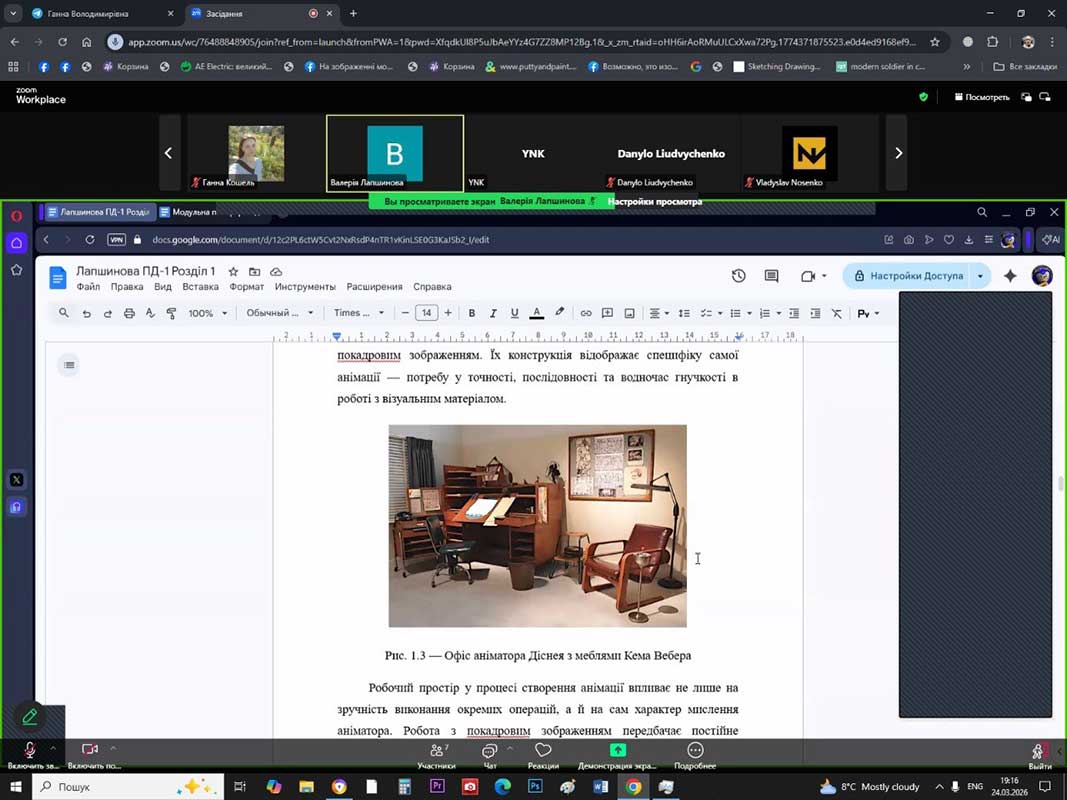This screenshot has height=800, width=1067.
Task: Click the Настройки Доступа share button
Action: pyautogui.click(x=908, y=276)
